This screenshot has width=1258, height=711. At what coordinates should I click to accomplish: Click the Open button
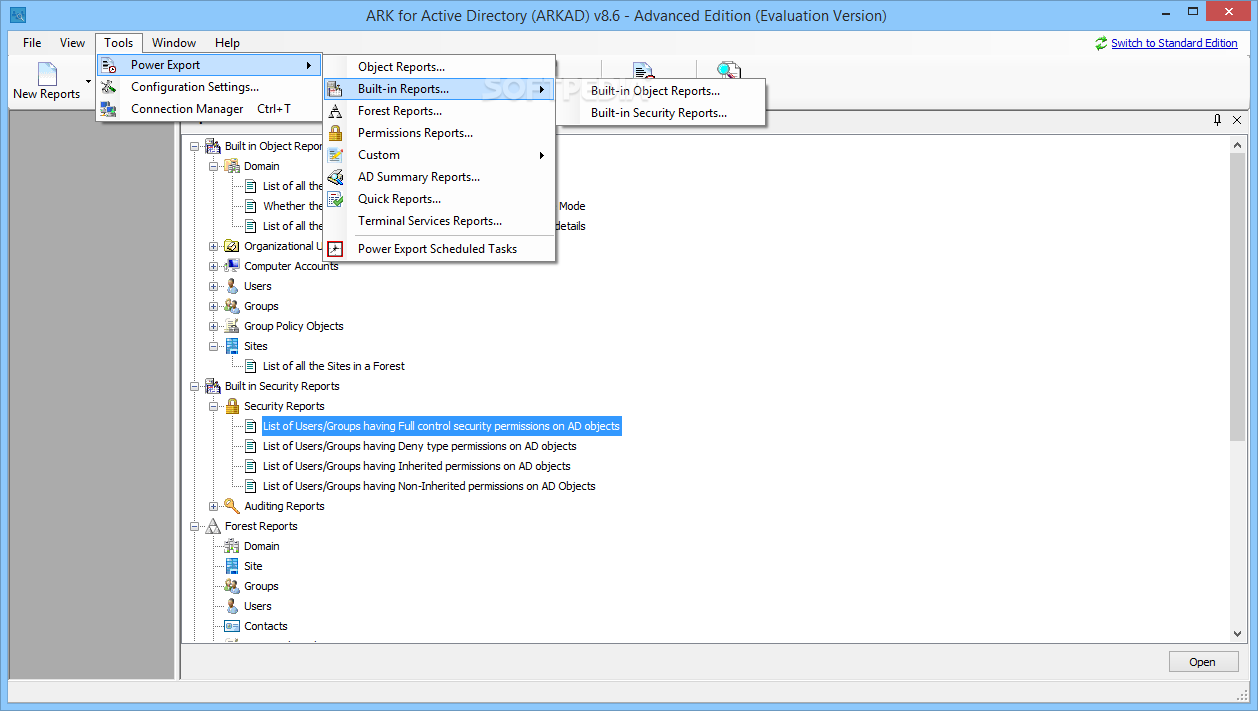[x=1203, y=662]
